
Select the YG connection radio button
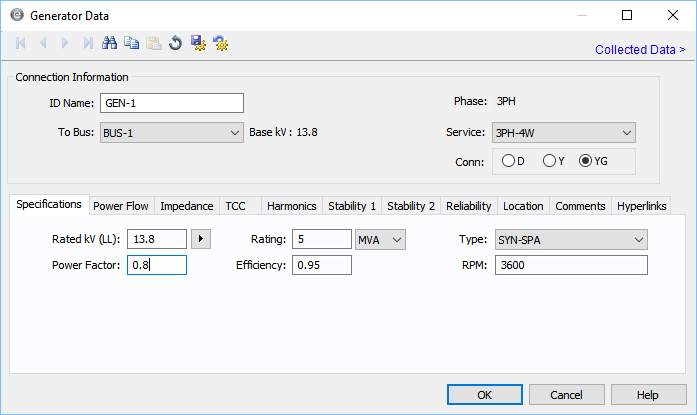[586, 161]
